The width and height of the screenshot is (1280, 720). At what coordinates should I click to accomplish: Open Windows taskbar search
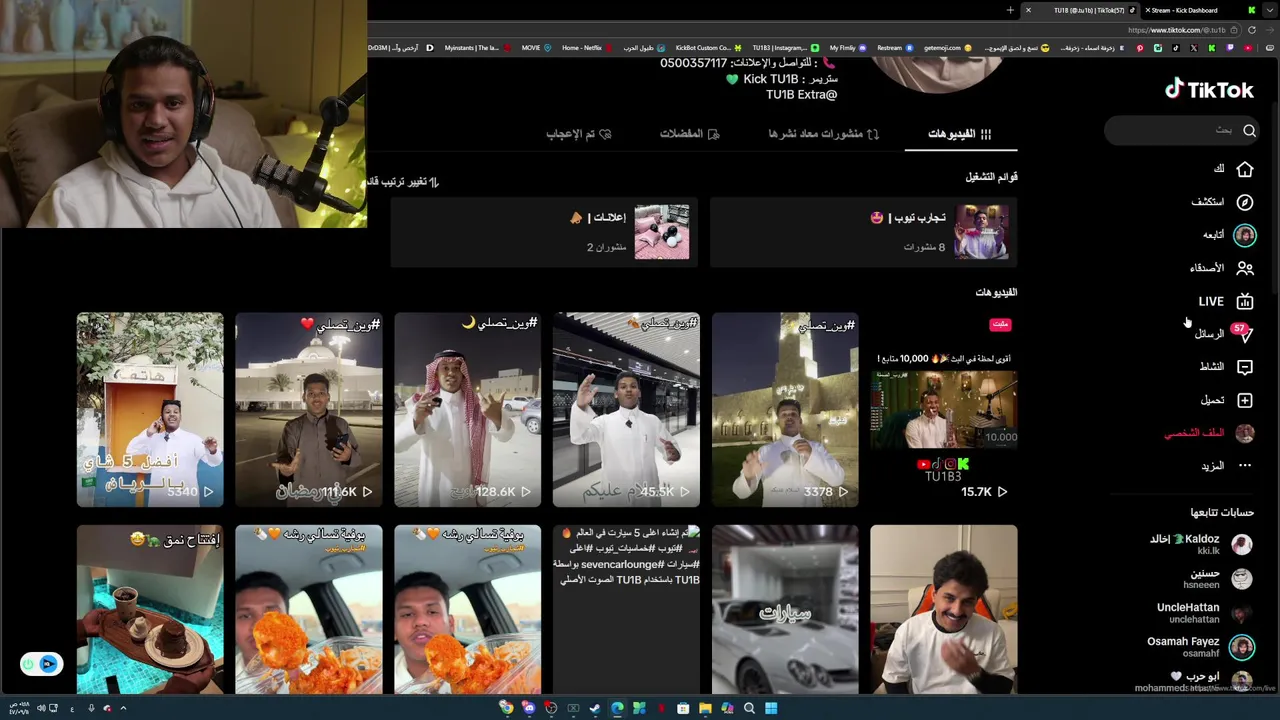[x=749, y=709]
